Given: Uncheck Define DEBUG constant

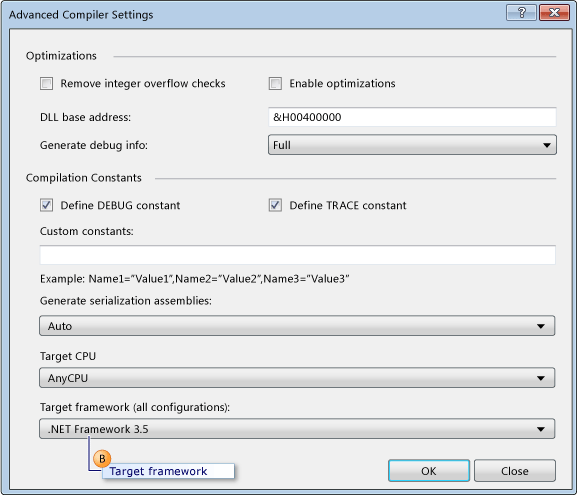Looking at the screenshot, I should point(46,205).
